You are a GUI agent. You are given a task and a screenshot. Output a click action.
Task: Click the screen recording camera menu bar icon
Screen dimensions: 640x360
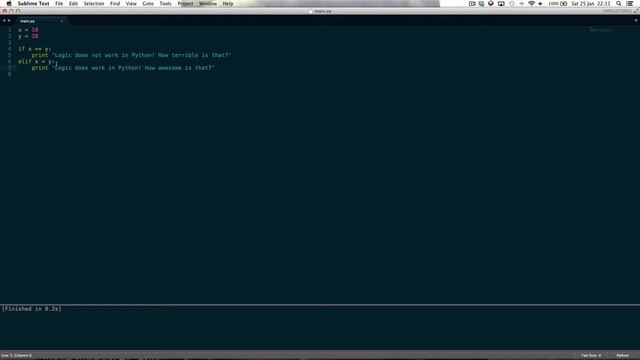(472, 4)
